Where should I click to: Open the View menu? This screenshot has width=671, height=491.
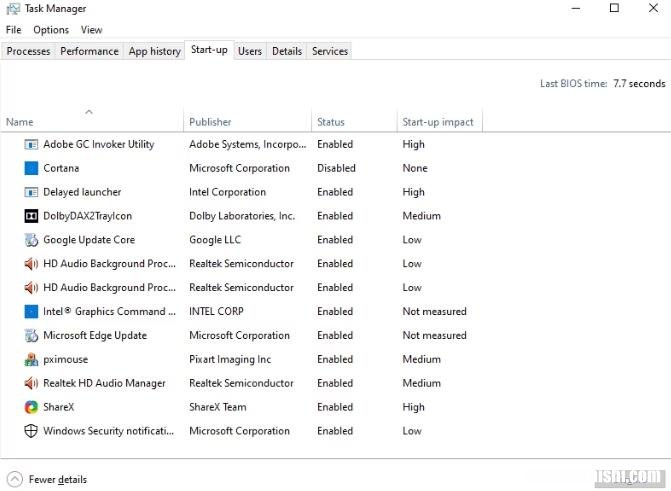(x=91, y=30)
